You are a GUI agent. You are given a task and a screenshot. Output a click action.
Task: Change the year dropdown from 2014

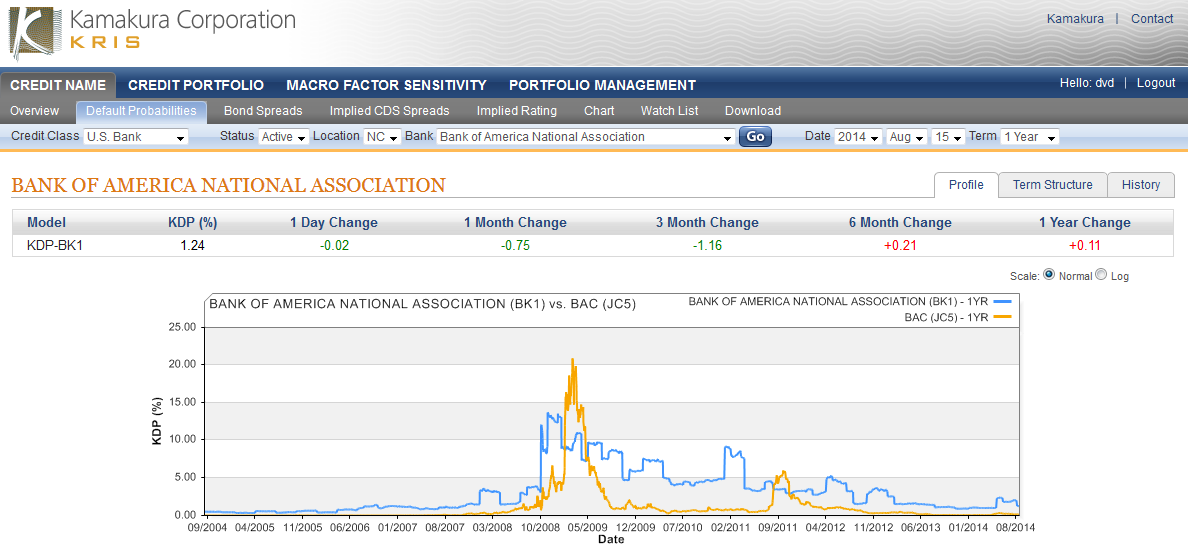[858, 137]
